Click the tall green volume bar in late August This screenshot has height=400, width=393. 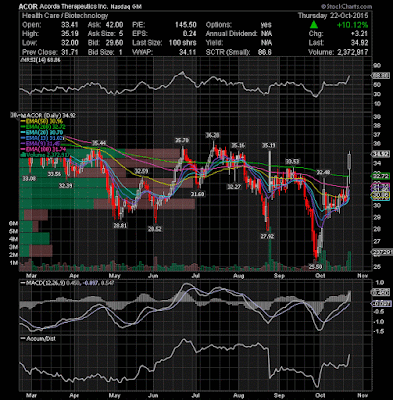tap(270, 248)
